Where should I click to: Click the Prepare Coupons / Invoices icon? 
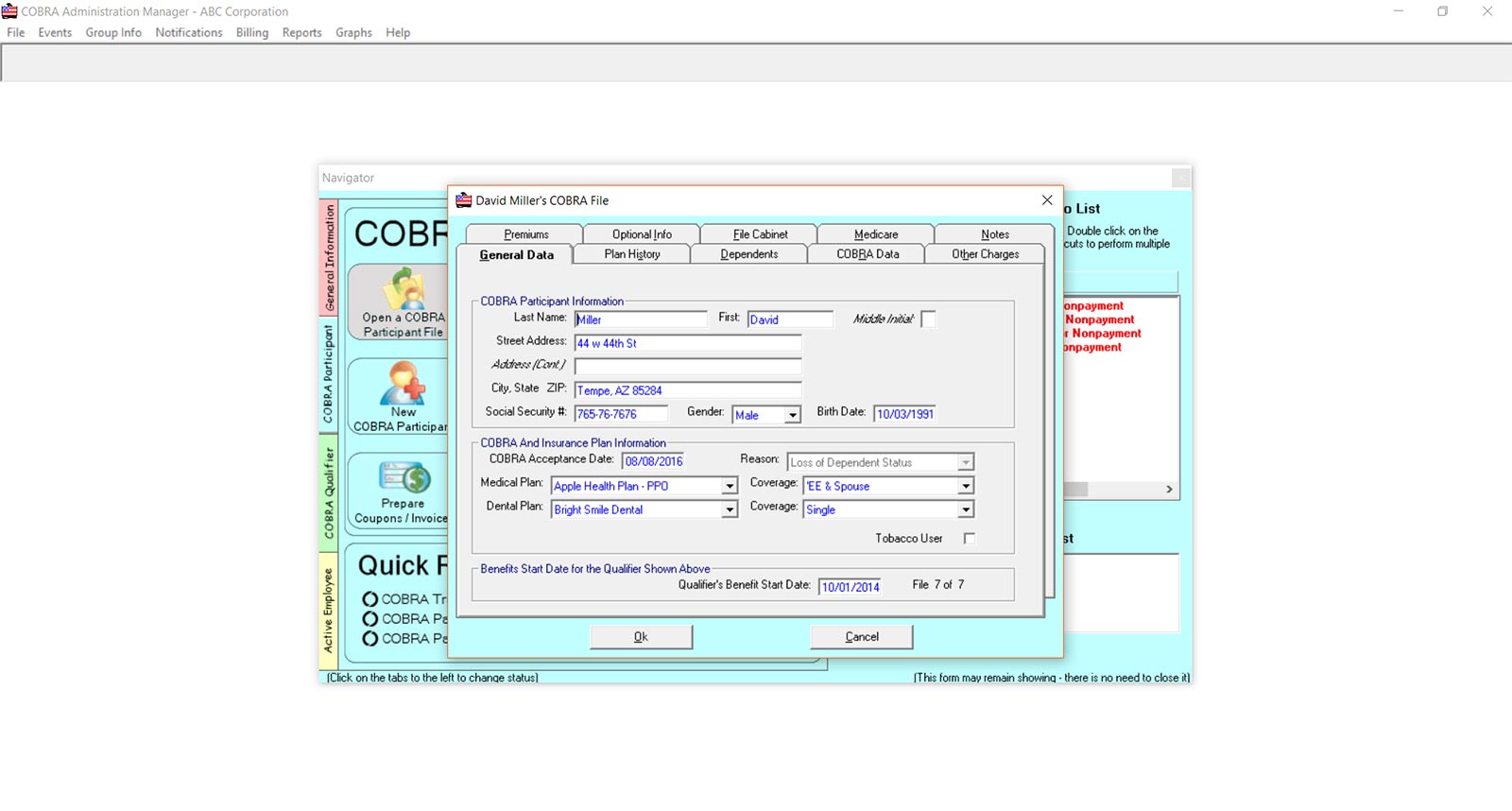tap(404, 477)
